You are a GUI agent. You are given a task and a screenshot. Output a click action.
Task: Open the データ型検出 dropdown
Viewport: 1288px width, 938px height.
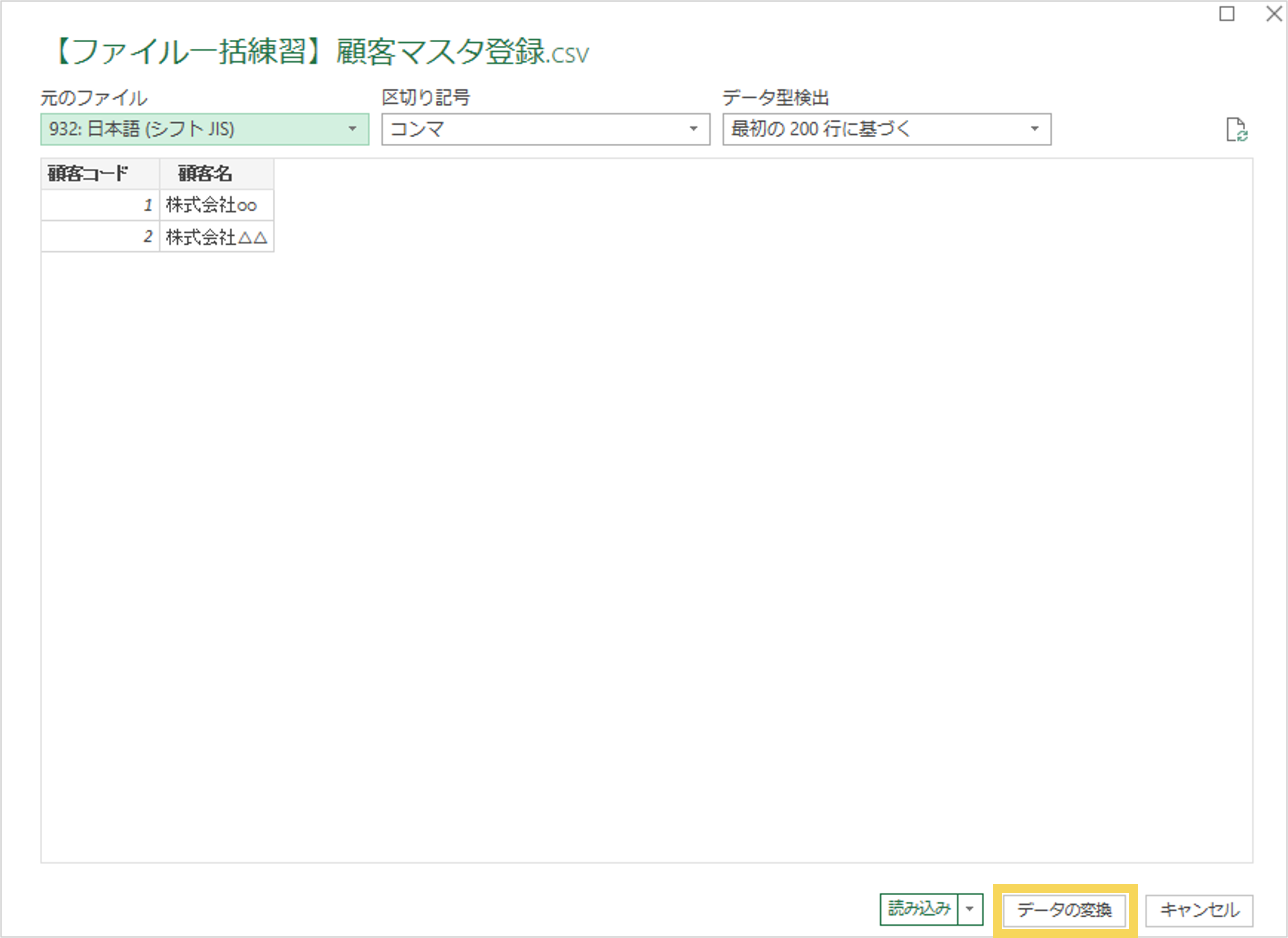point(1034,129)
